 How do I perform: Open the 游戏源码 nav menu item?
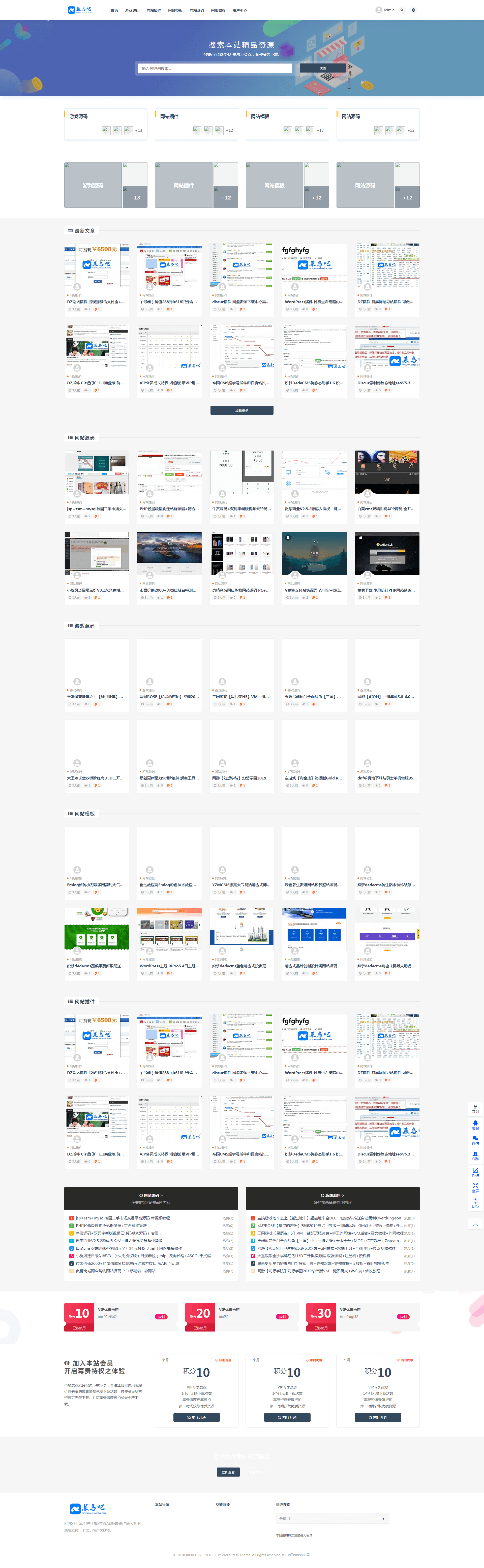point(132,10)
